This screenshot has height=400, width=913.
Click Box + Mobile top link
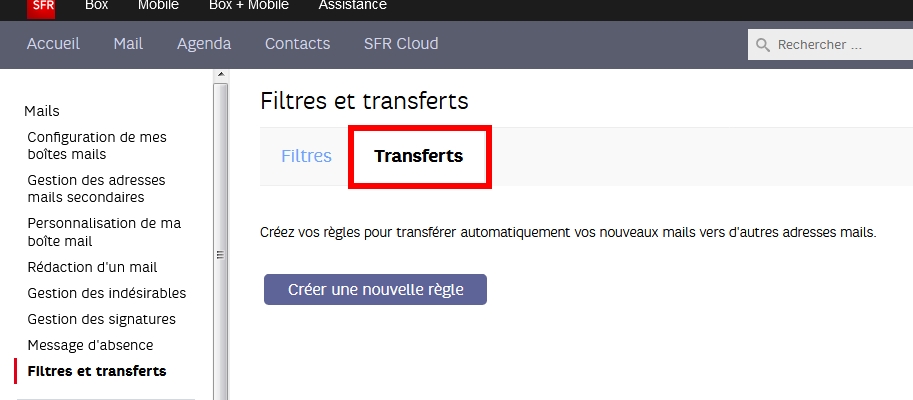click(249, 6)
